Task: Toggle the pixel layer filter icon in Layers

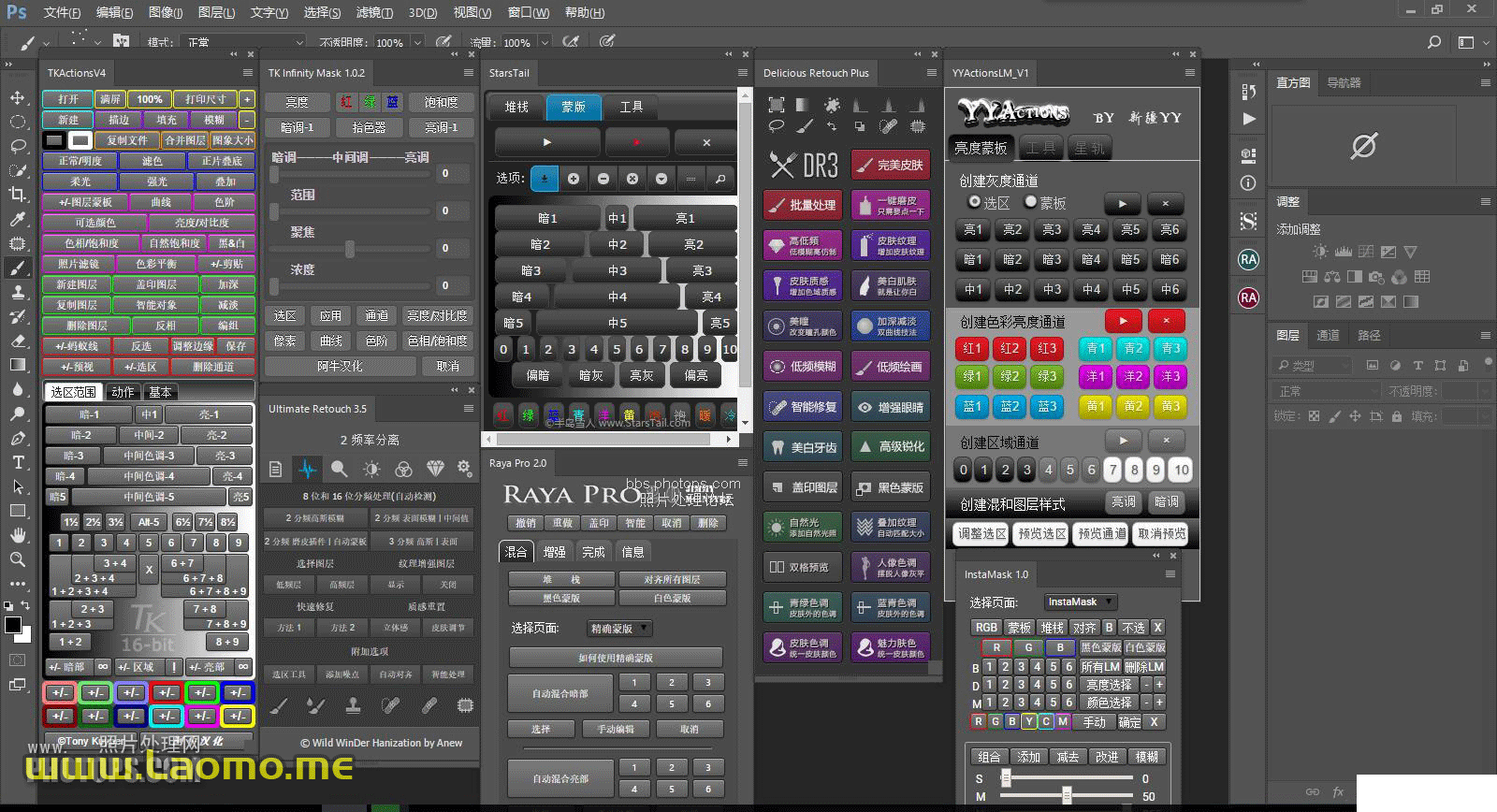Action: point(1373,365)
